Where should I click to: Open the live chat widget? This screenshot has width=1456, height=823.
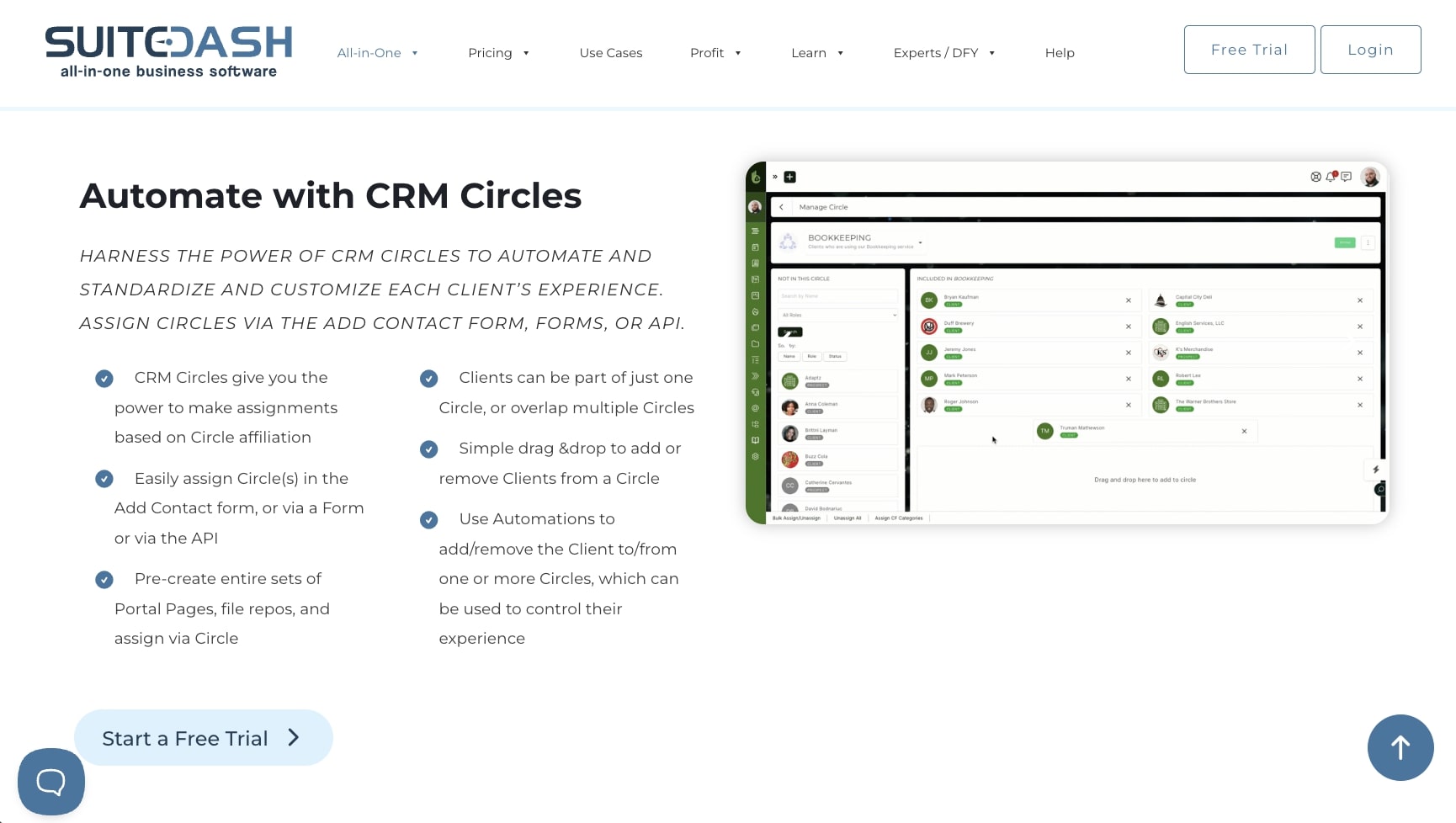tap(51, 782)
